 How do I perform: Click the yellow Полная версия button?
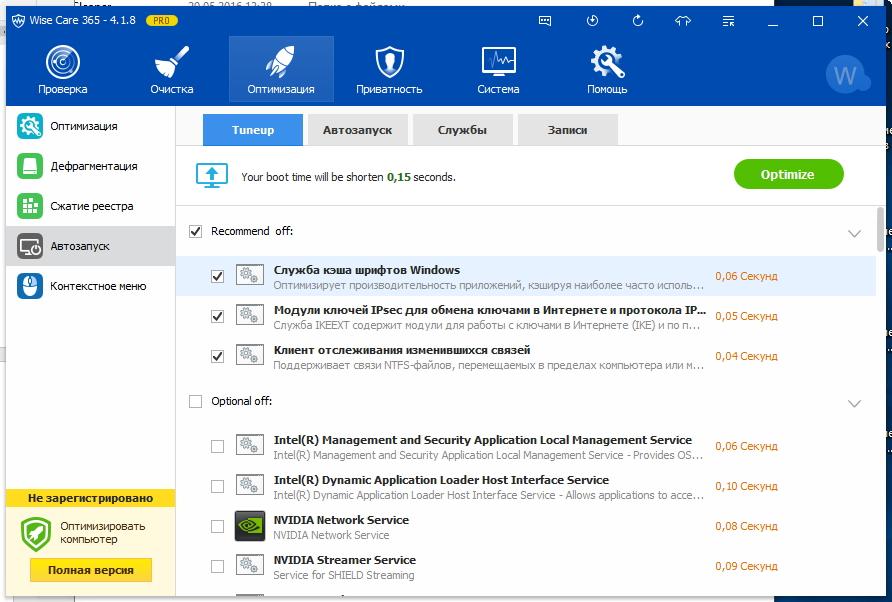click(x=90, y=570)
